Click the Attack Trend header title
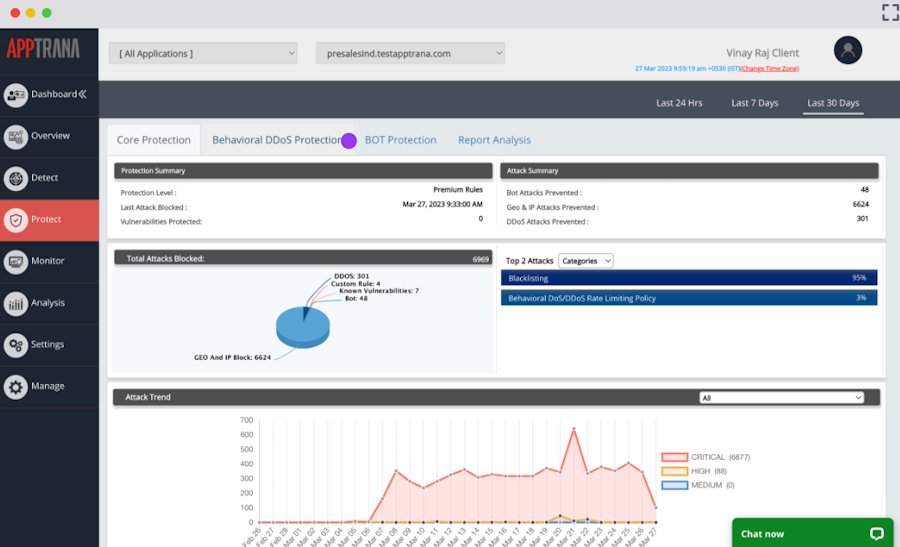900x547 pixels. click(x=148, y=397)
